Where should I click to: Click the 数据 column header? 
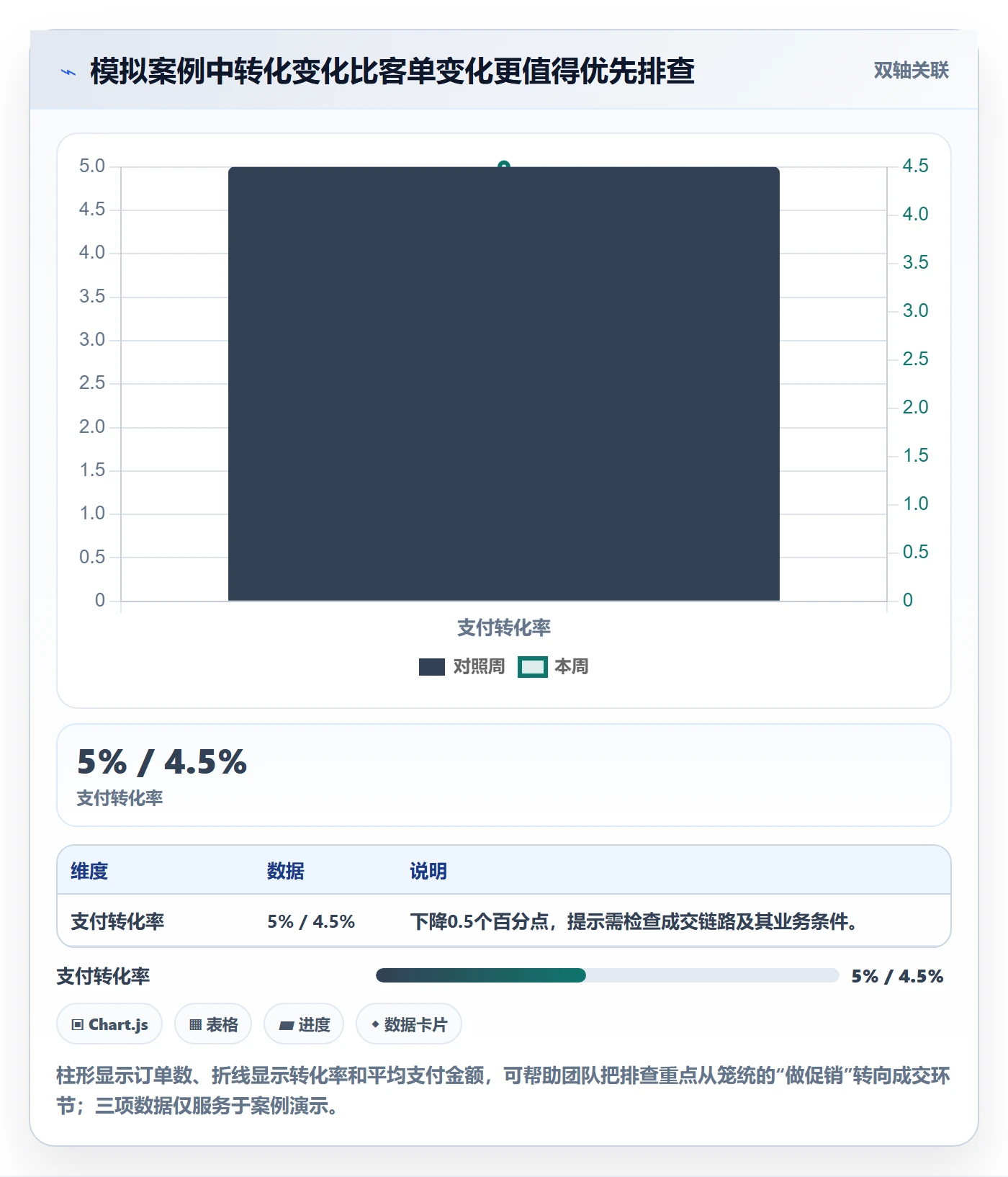click(286, 871)
